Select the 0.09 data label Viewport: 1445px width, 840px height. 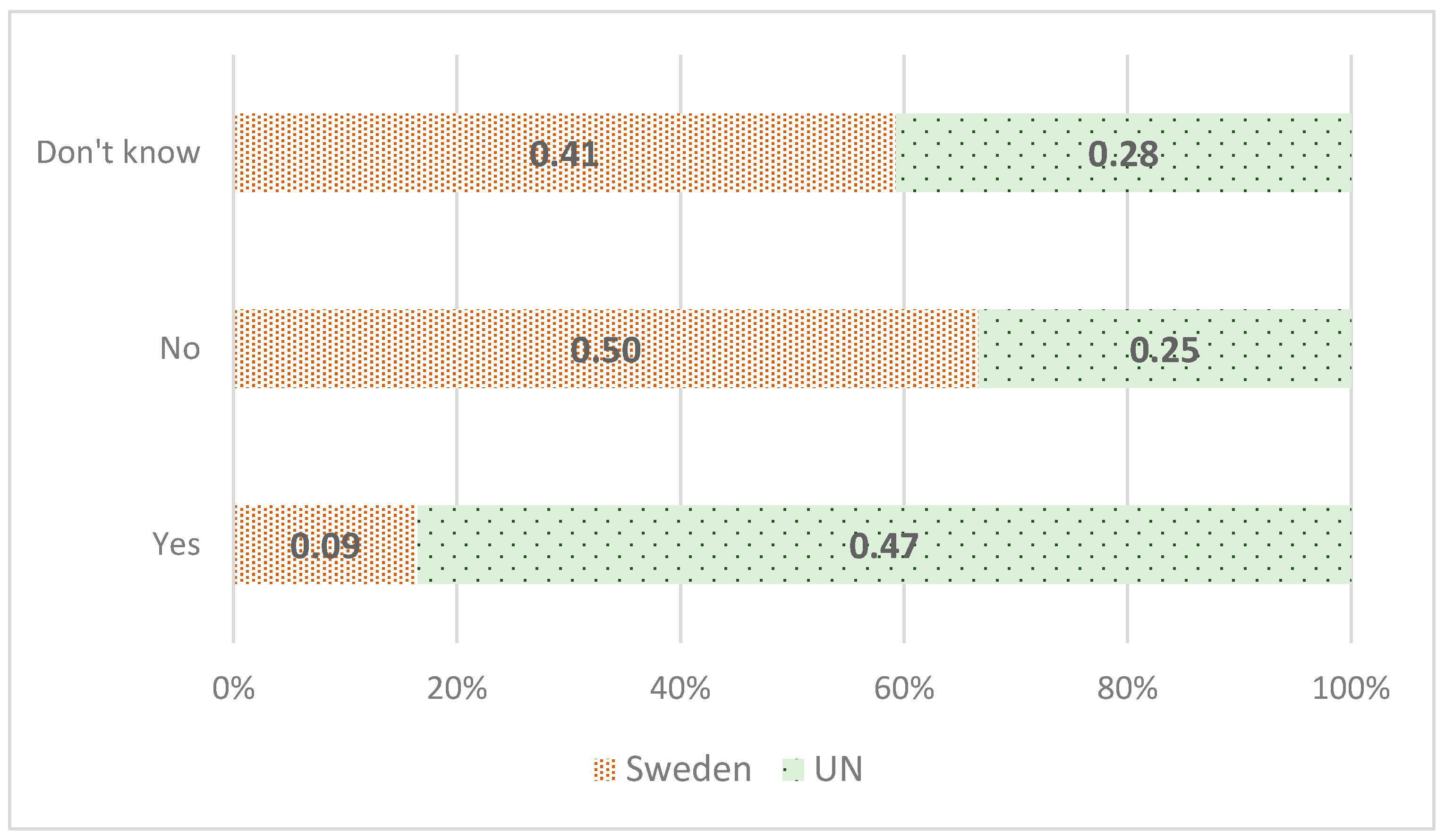click(x=325, y=546)
